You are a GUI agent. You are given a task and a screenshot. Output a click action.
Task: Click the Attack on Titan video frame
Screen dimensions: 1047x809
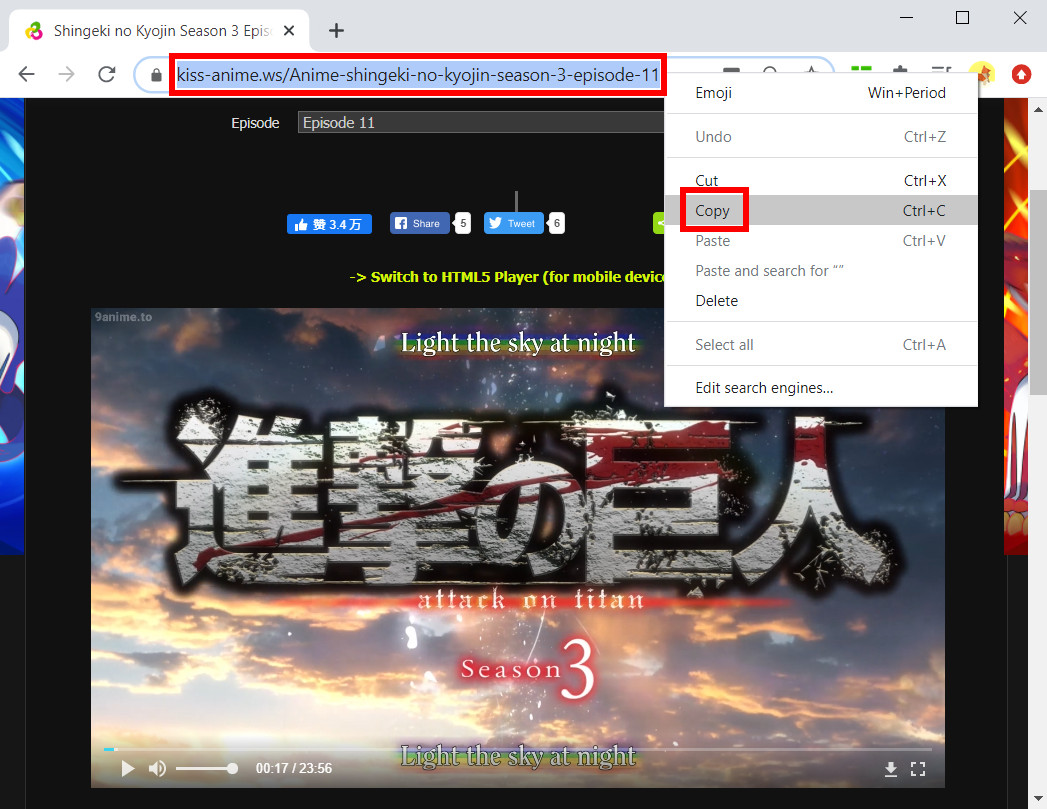(517, 547)
